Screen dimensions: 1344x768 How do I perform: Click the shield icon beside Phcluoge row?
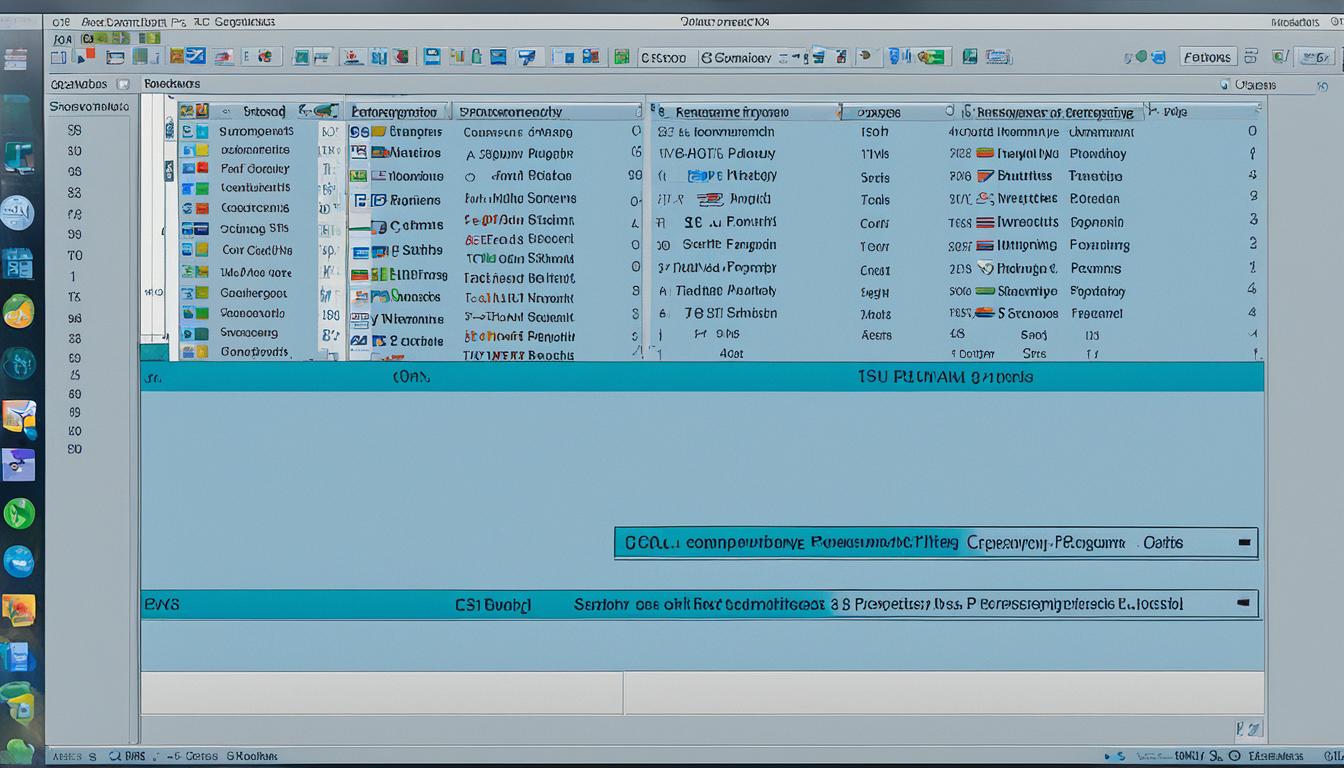coord(985,268)
